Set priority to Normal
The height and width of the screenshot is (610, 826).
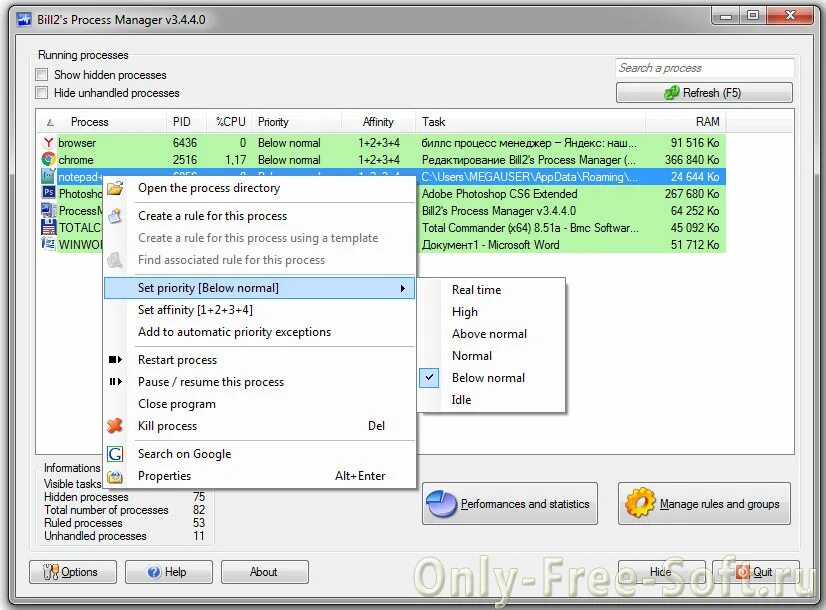point(472,356)
